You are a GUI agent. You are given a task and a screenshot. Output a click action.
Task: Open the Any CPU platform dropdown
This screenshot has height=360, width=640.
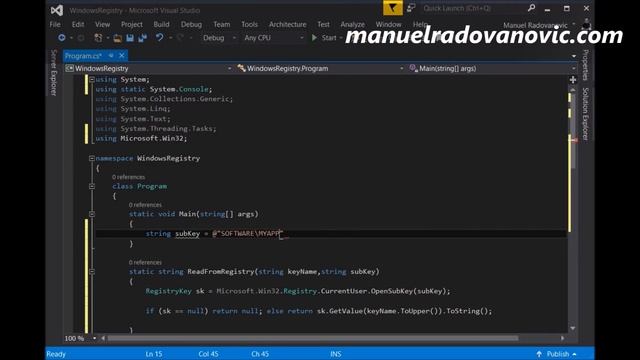(273, 38)
